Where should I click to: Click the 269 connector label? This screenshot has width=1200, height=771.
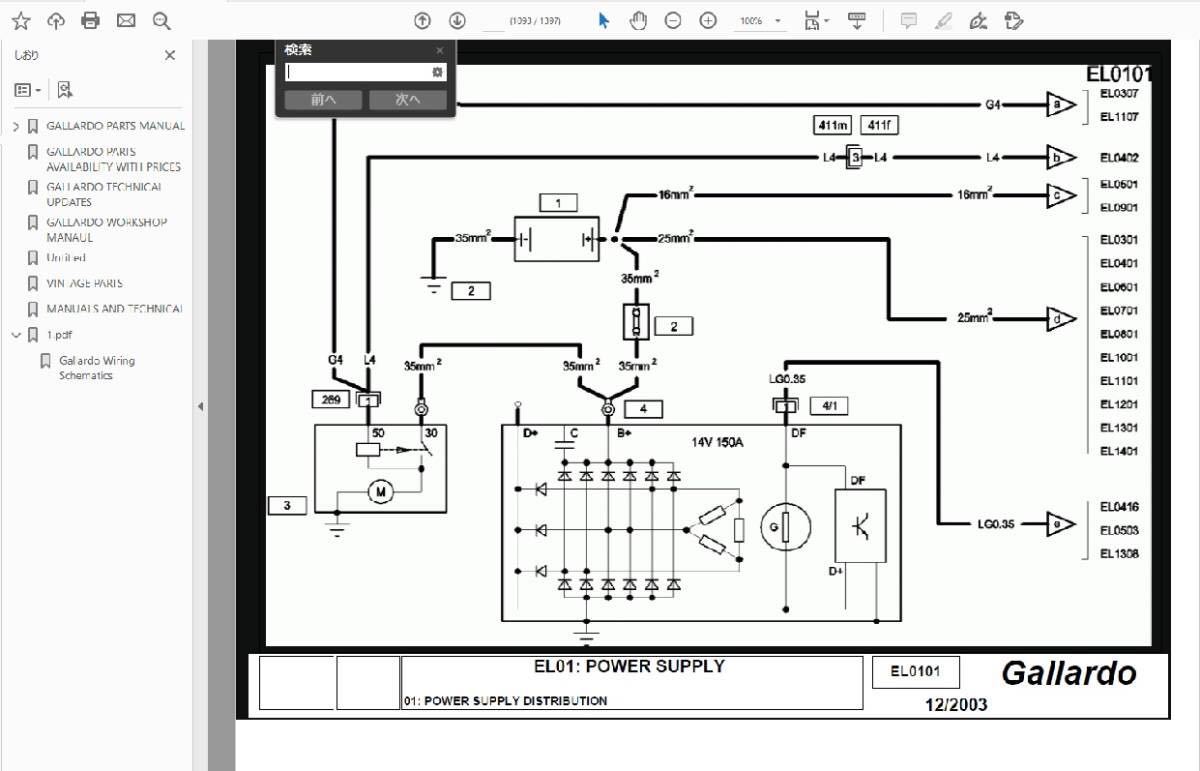point(332,400)
